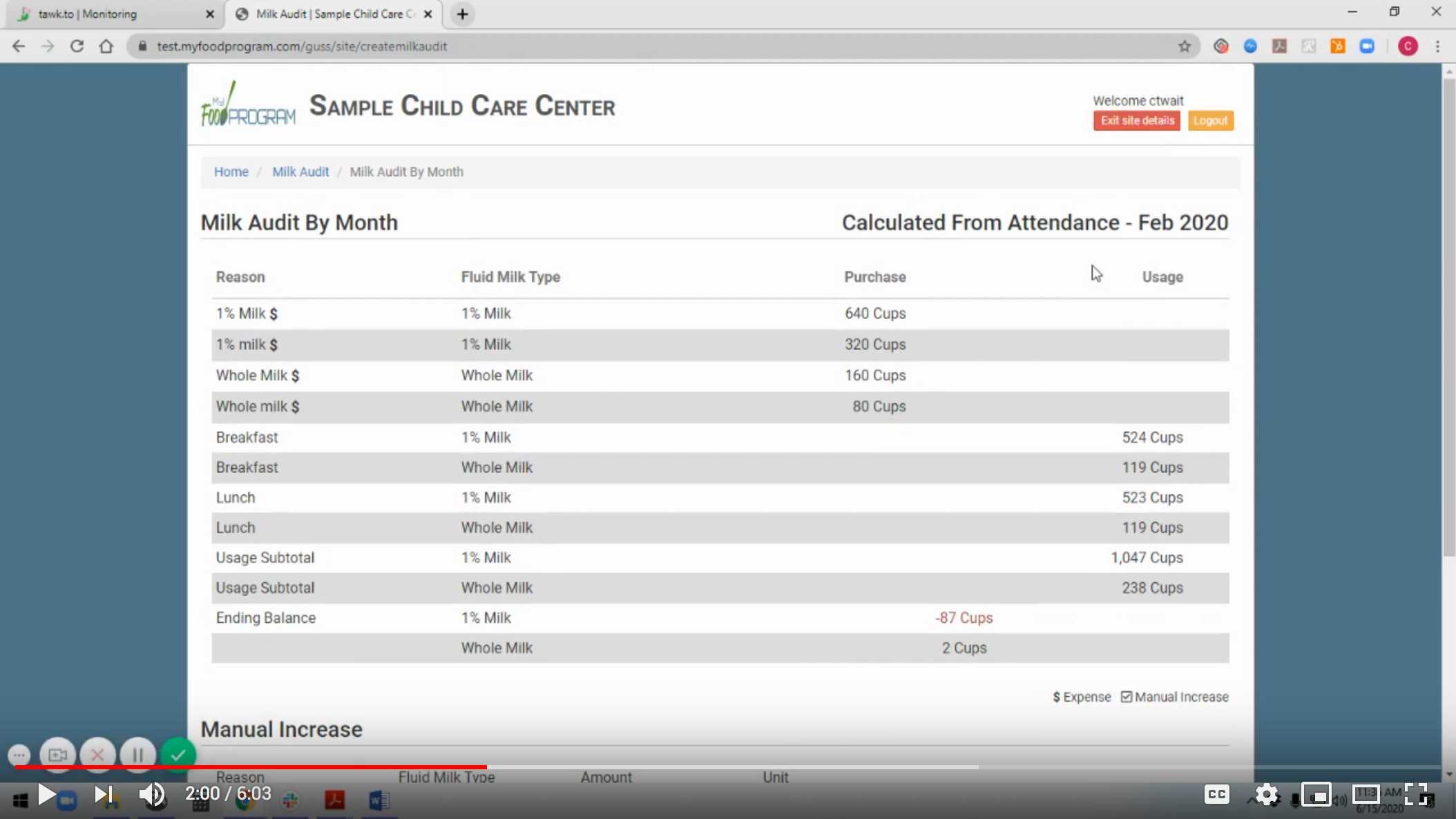Open the video settings gear
The height and width of the screenshot is (819, 1456).
pos(1267,795)
